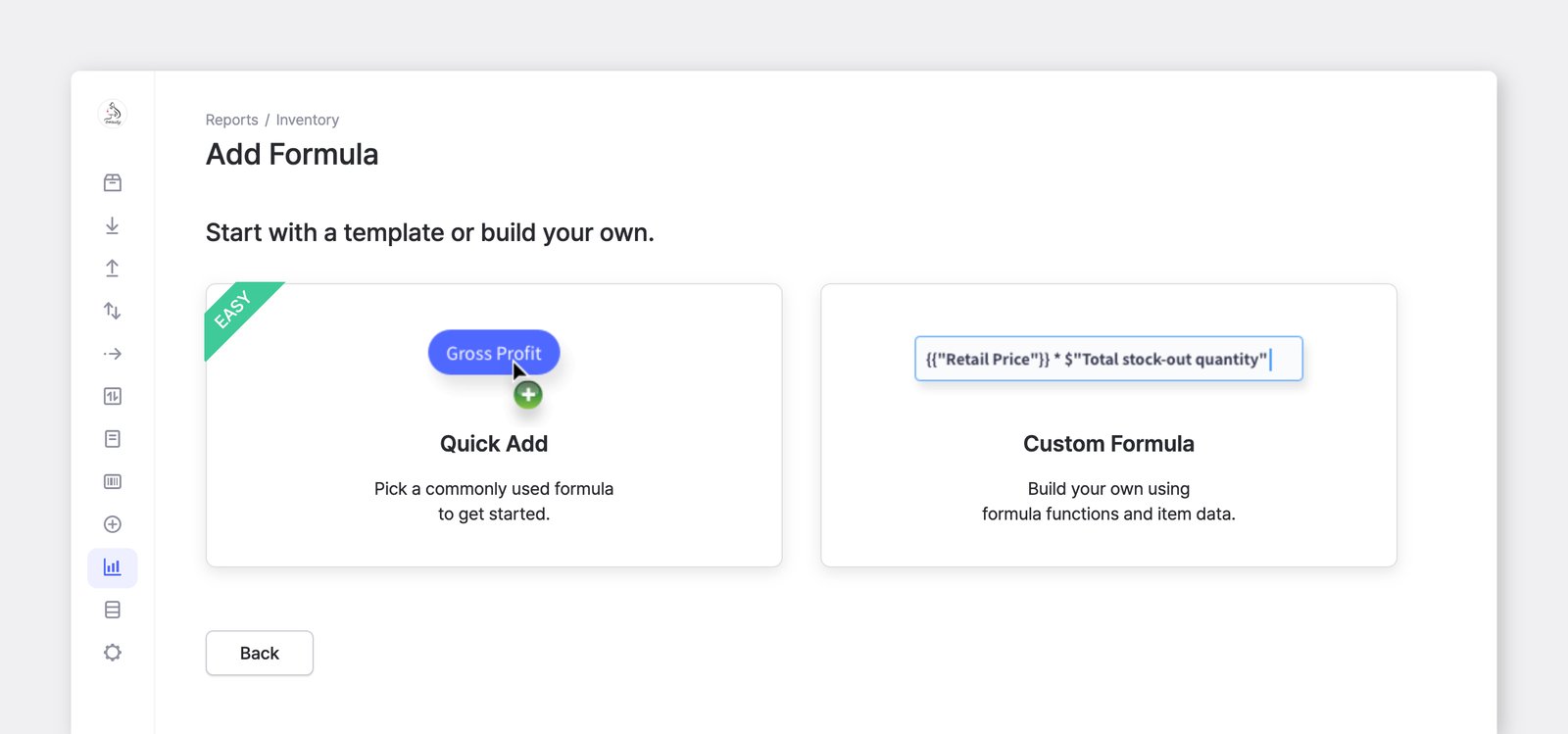1568x734 pixels.
Task: Click the Back button
Action: tap(260, 653)
